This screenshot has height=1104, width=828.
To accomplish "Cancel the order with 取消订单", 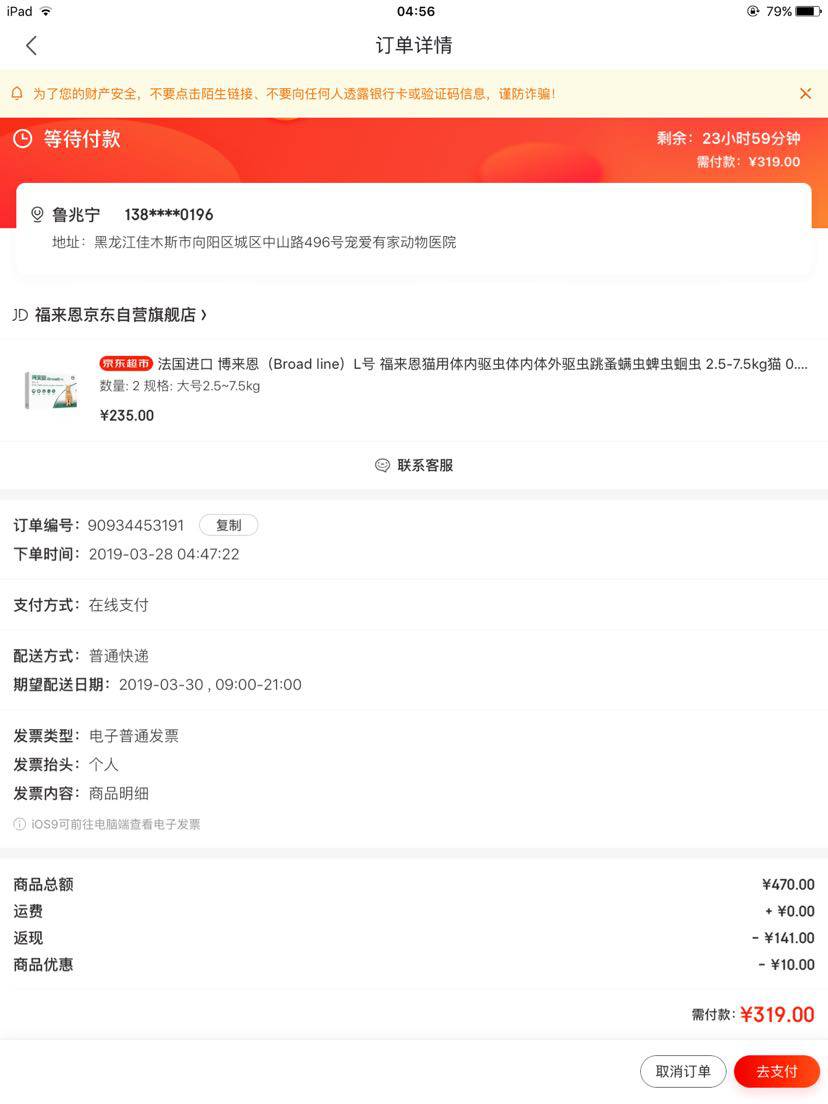I will tap(683, 1071).
